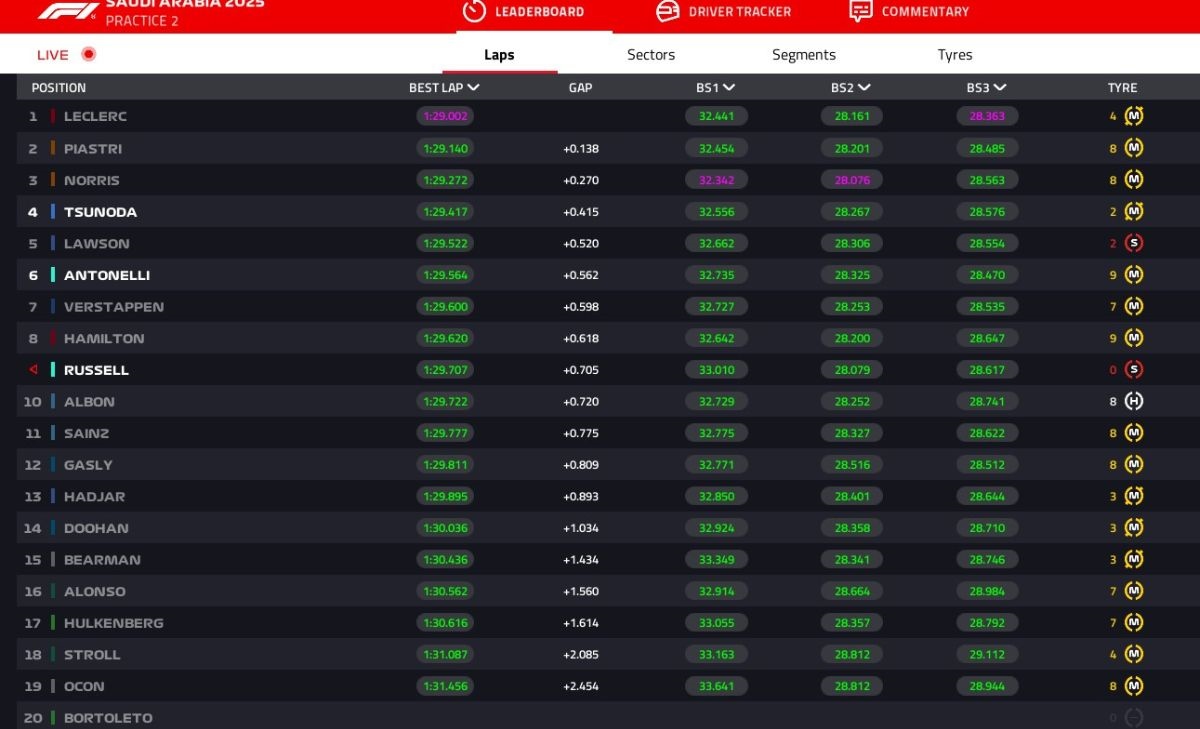Screen dimensions: 1200x729
Task: Open the BS1 column dropdown
Action: tap(729, 88)
